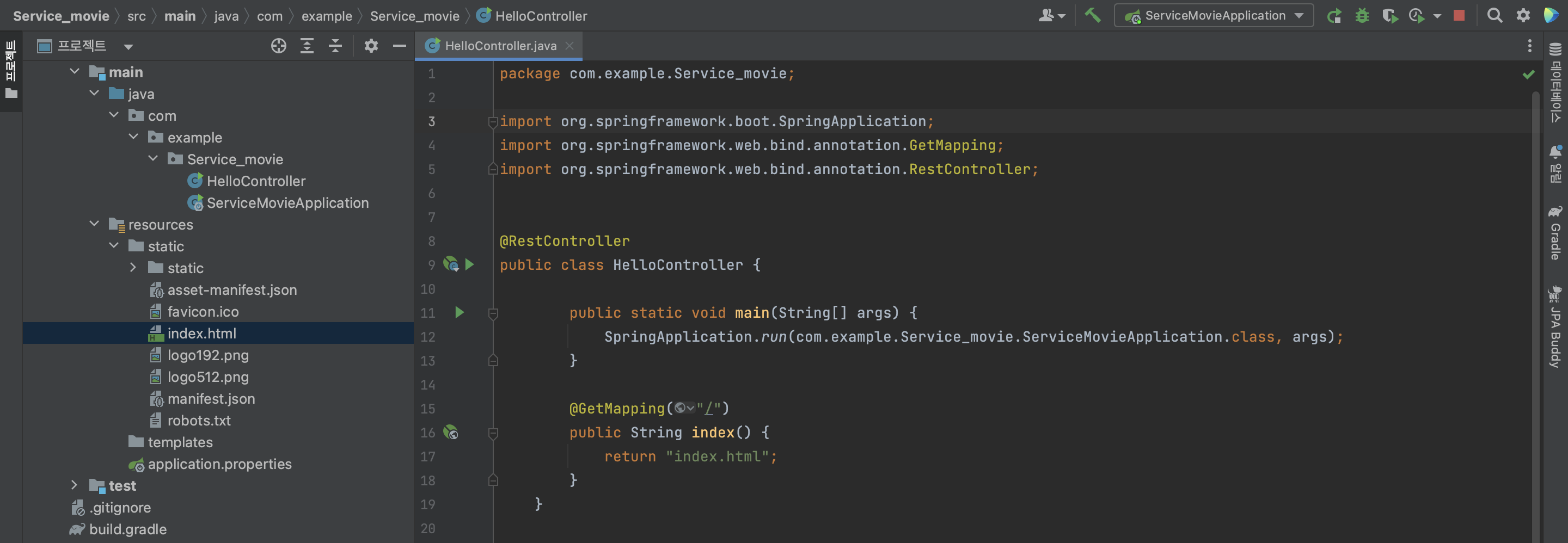1568x543 pixels.
Task: Click the request mapping gutter icon at line 16
Action: click(x=450, y=433)
